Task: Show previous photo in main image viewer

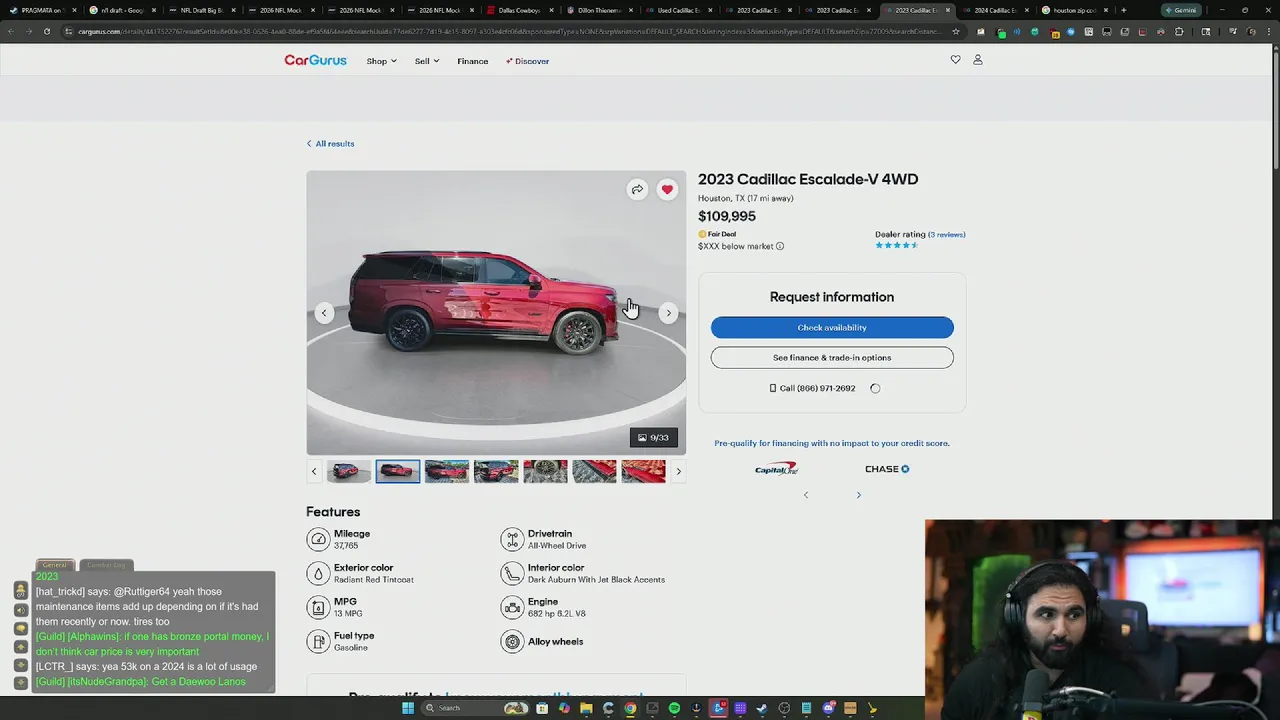Action: tap(324, 313)
